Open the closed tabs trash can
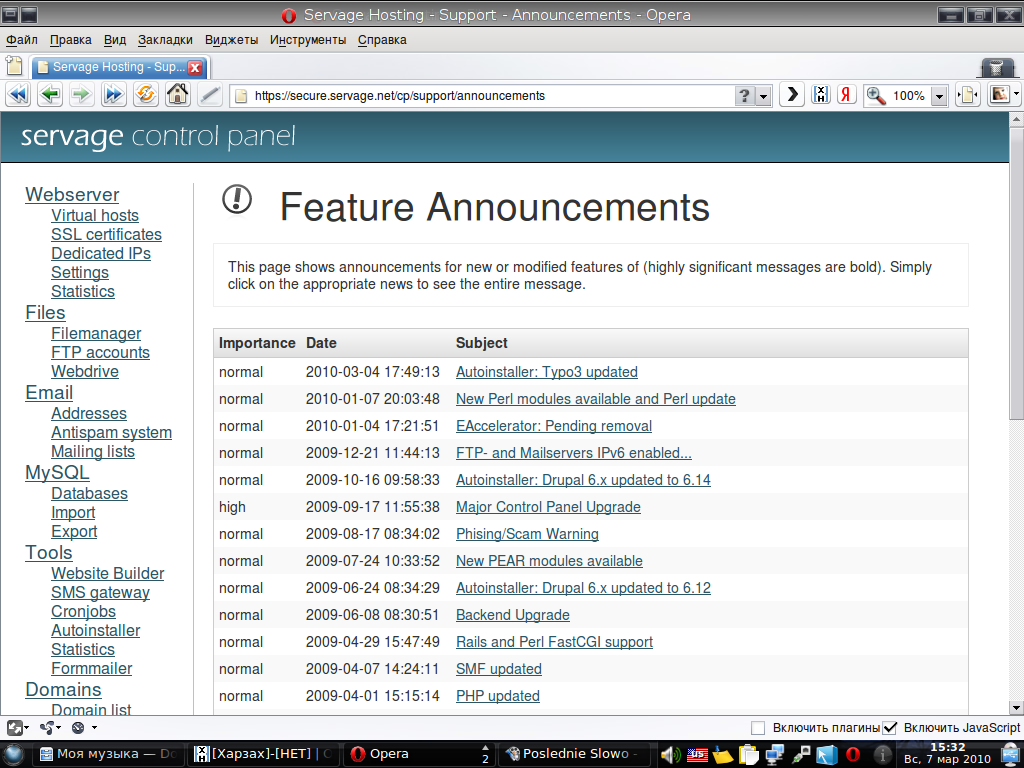This screenshot has height=768, width=1024. click(x=996, y=67)
